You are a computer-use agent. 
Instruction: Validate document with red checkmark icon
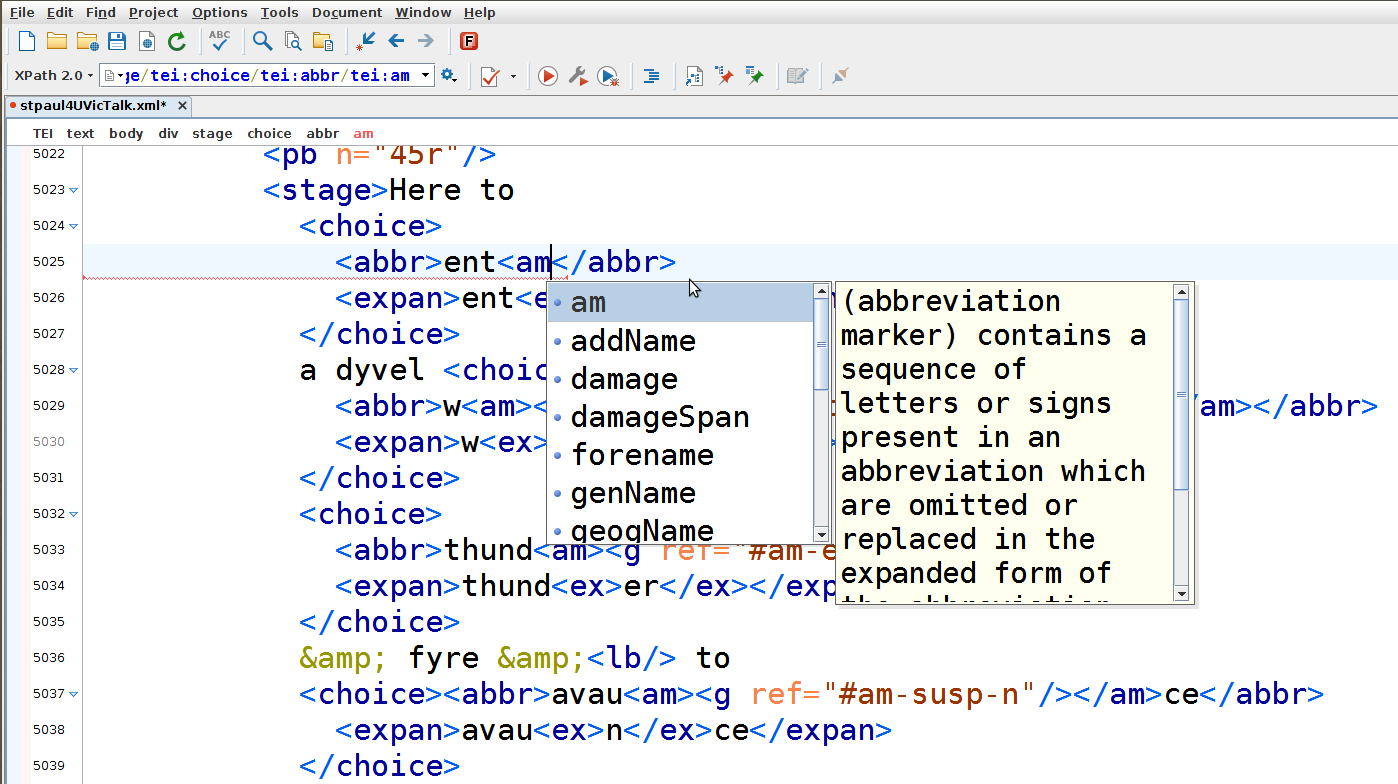pos(490,76)
